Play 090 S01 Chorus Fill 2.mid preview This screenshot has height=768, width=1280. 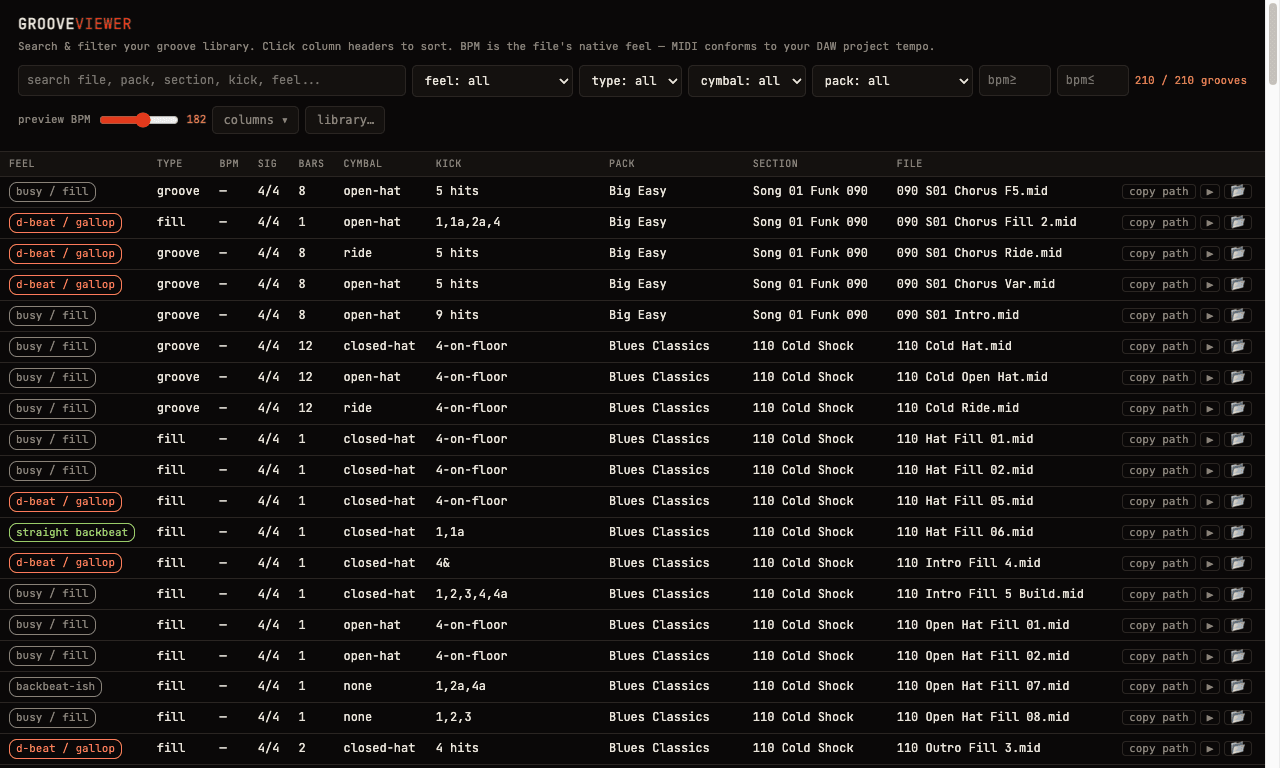(x=1210, y=223)
